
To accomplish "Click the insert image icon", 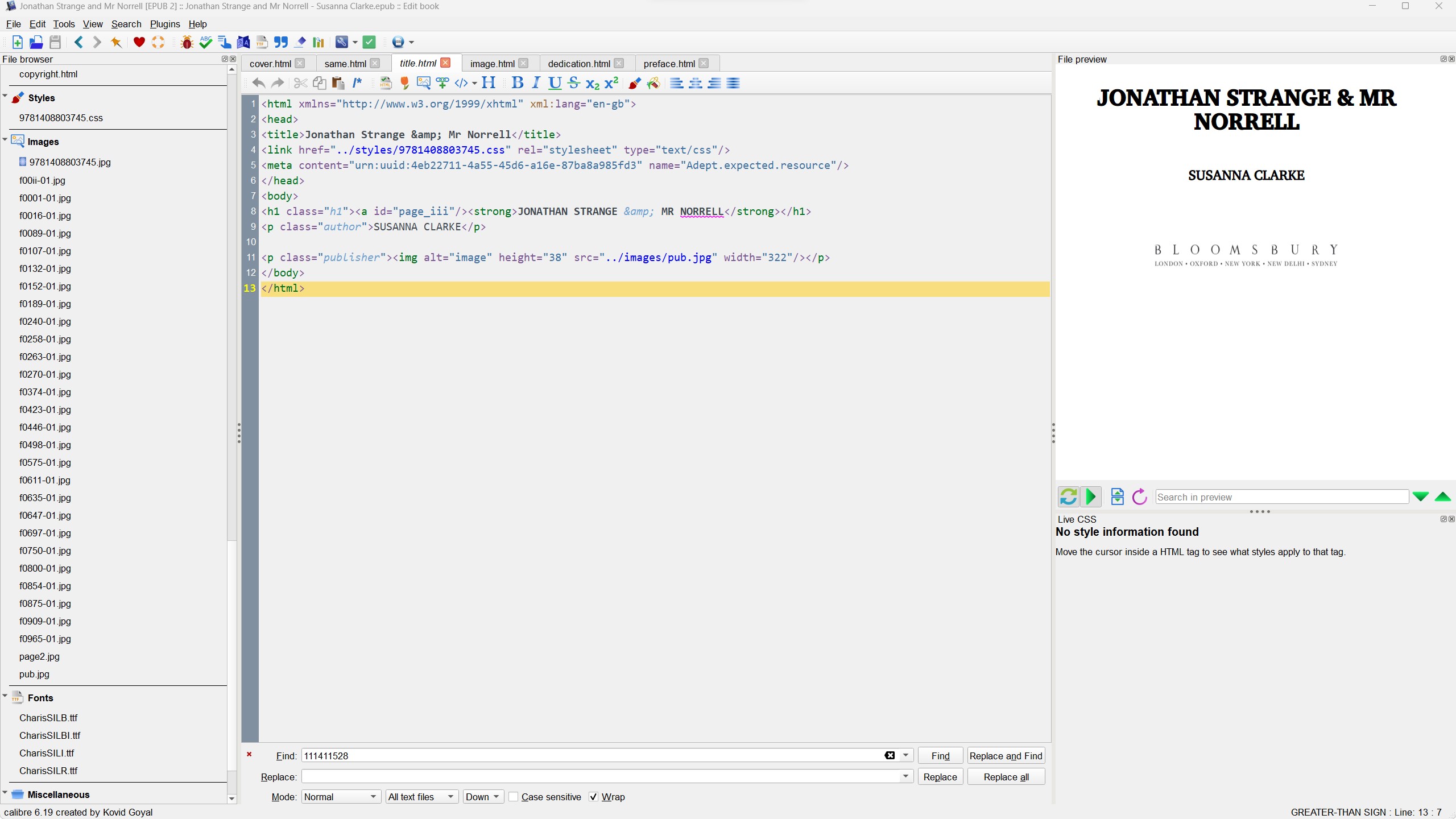I will 423,83.
